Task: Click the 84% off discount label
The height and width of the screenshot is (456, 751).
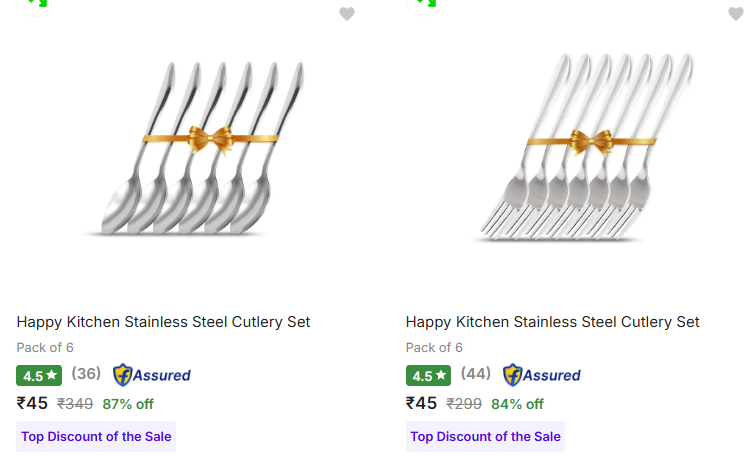Action: click(517, 404)
